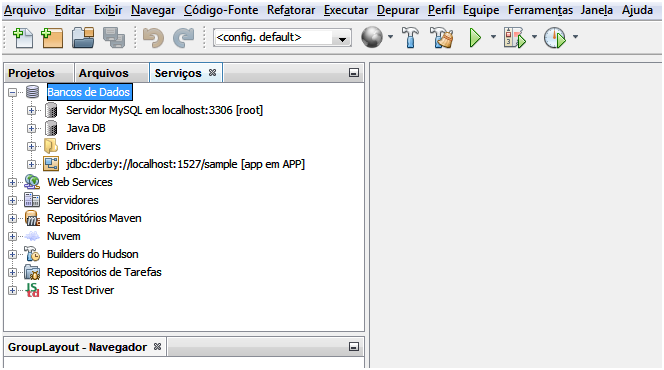The image size is (664, 370).
Task: Run the project with green play icon
Action: 475,37
